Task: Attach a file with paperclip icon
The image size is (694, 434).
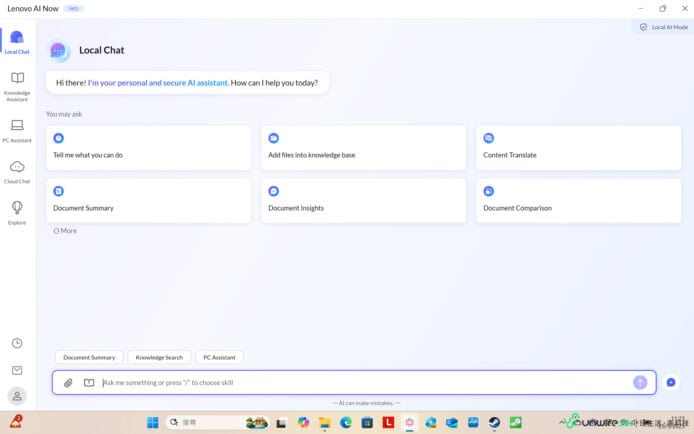Action: [x=68, y=383]
